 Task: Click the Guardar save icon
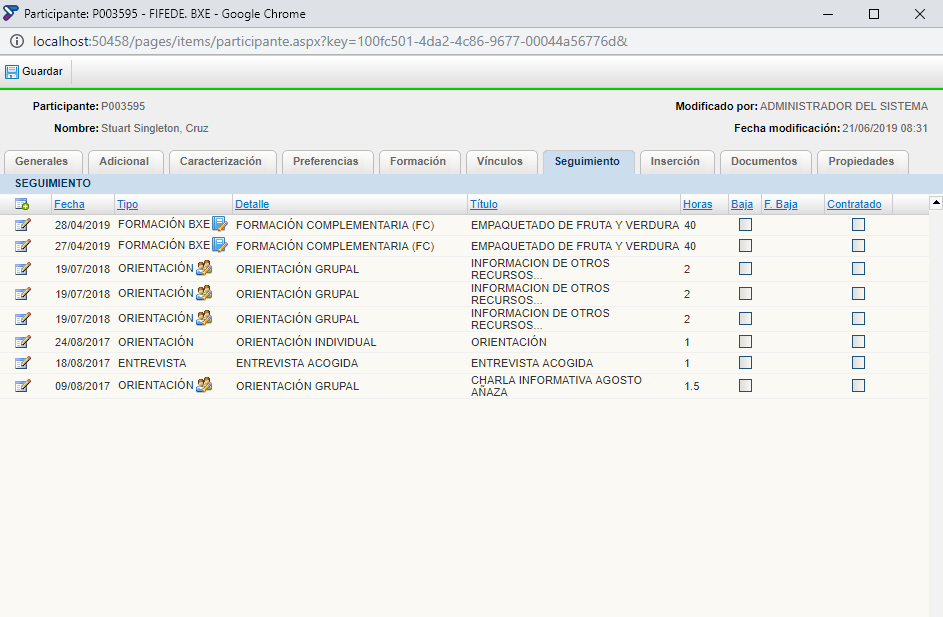click(x=11, y=72)
